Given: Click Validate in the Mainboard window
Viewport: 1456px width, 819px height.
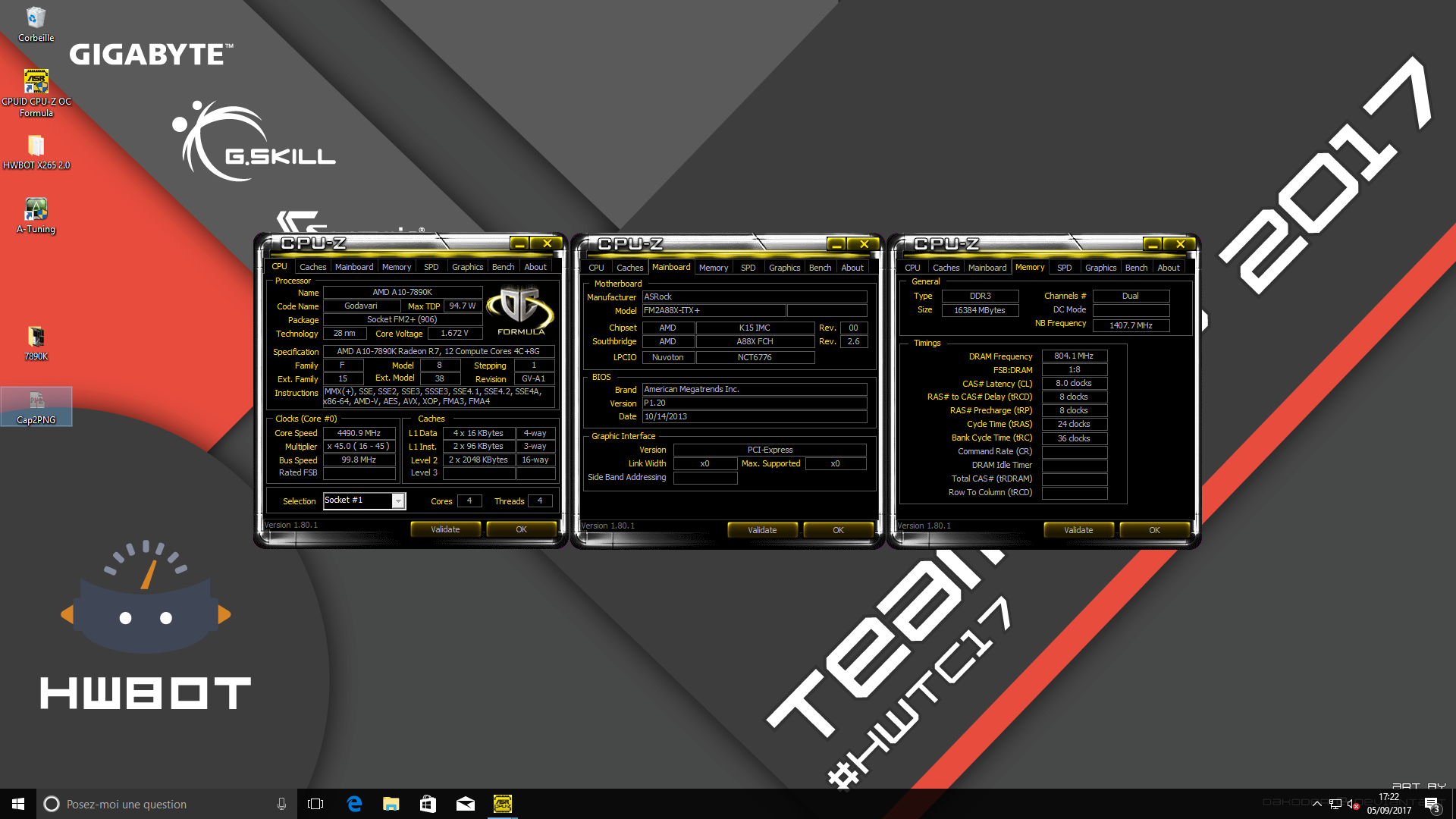Looking at the screenshot, I should tap(762, 530).
